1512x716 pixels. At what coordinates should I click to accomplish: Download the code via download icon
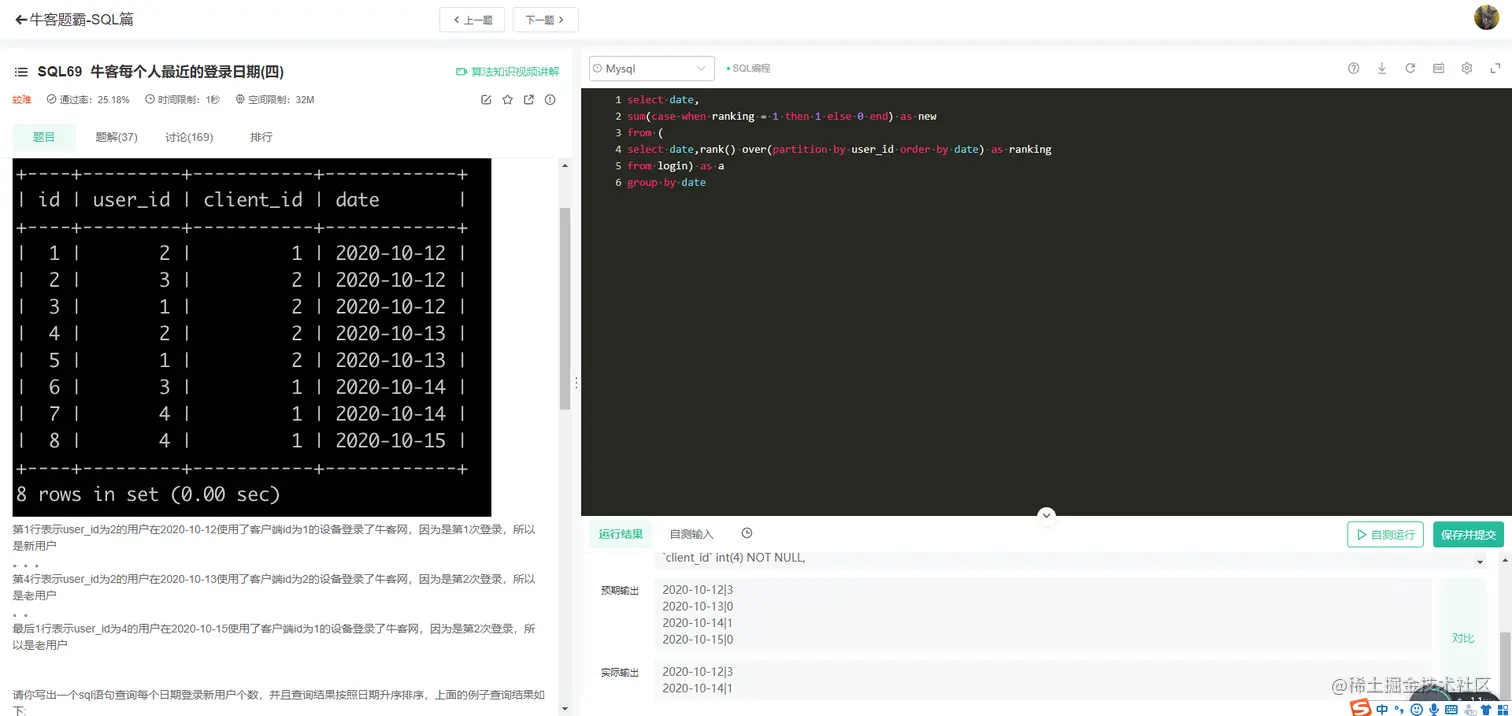(x=1381, y=68)
